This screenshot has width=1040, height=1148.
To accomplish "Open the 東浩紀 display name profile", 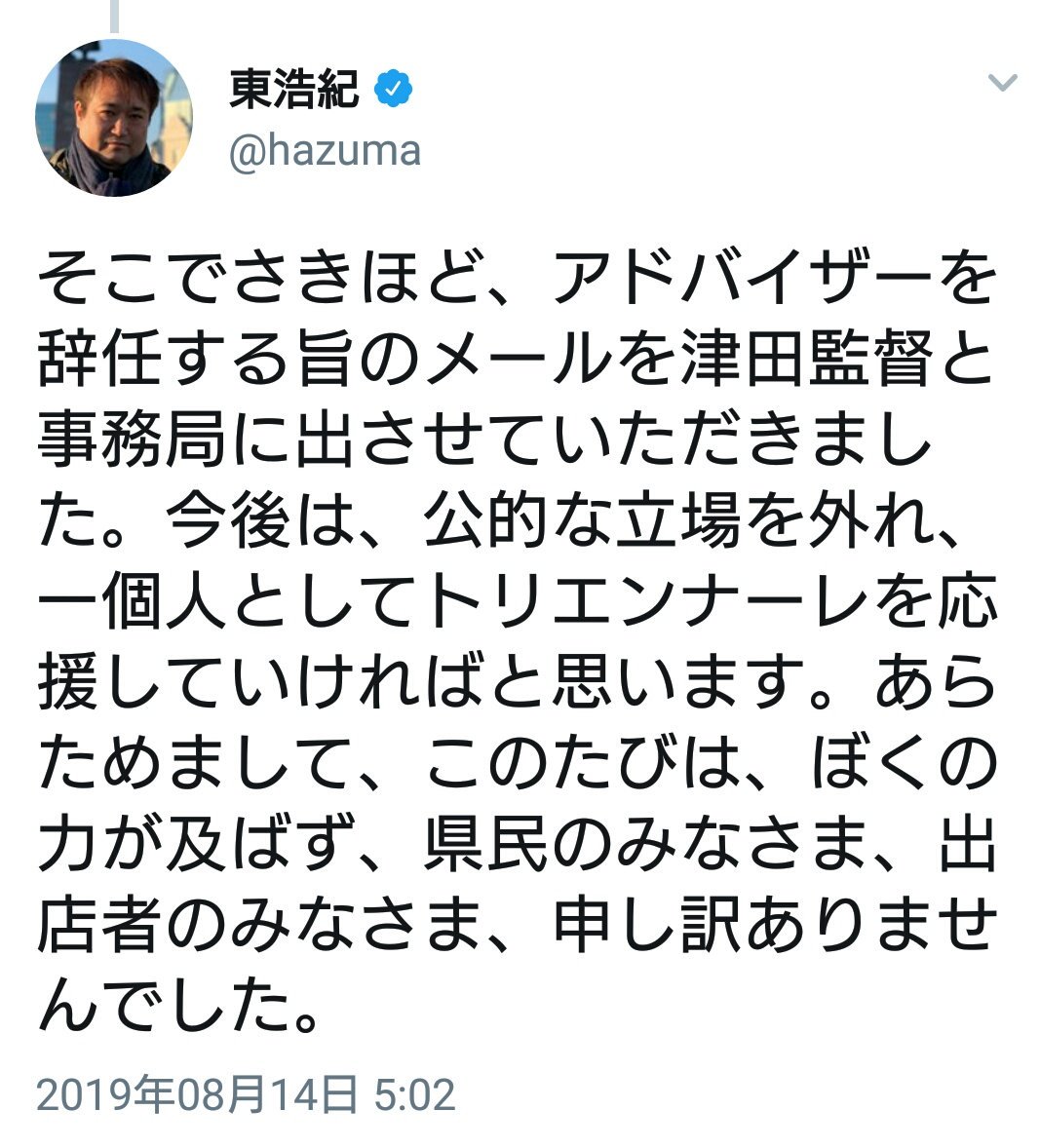I will pyautogui.click(x=294, y=90).
